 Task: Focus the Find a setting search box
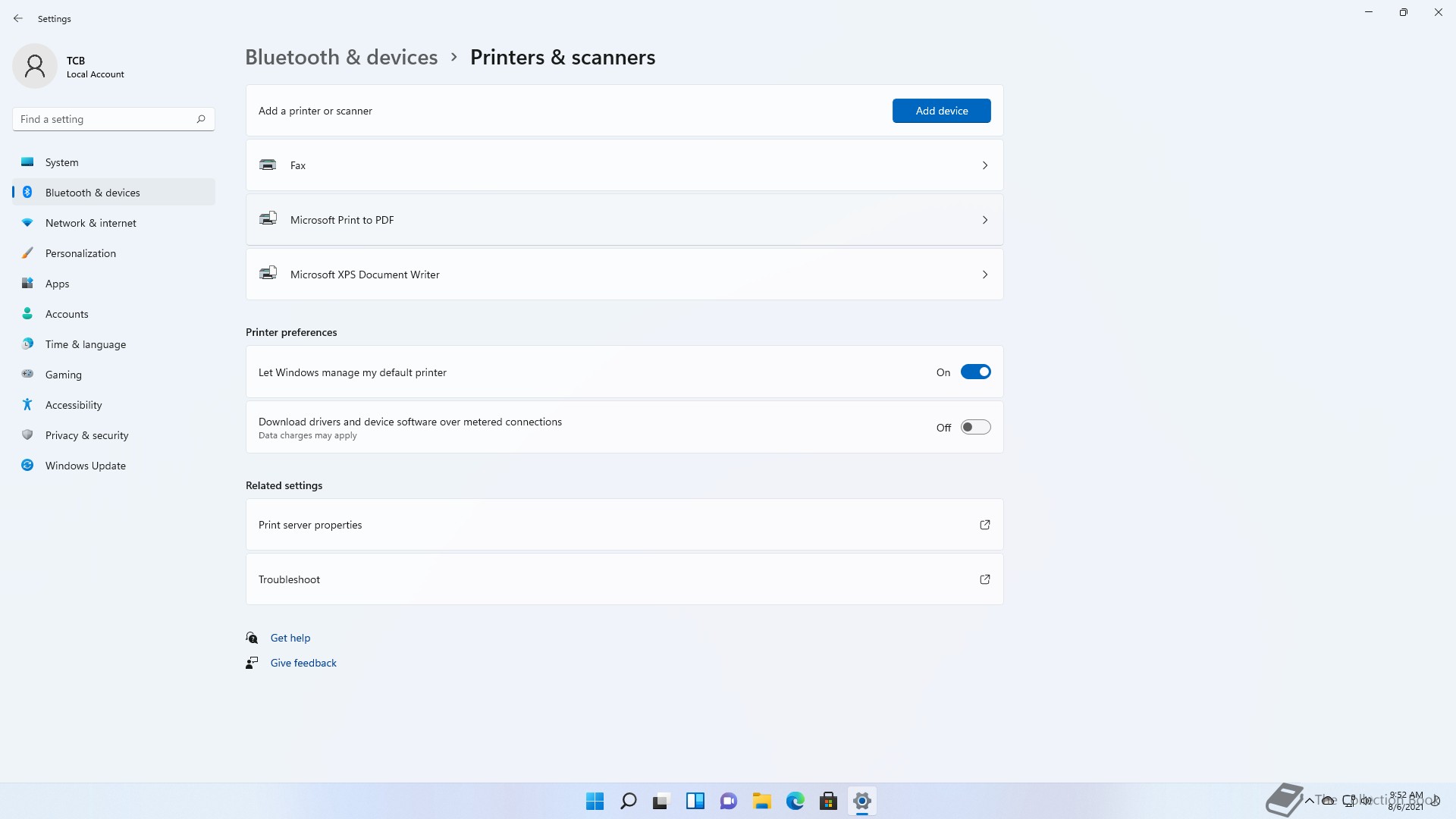(x=114, y=119)
